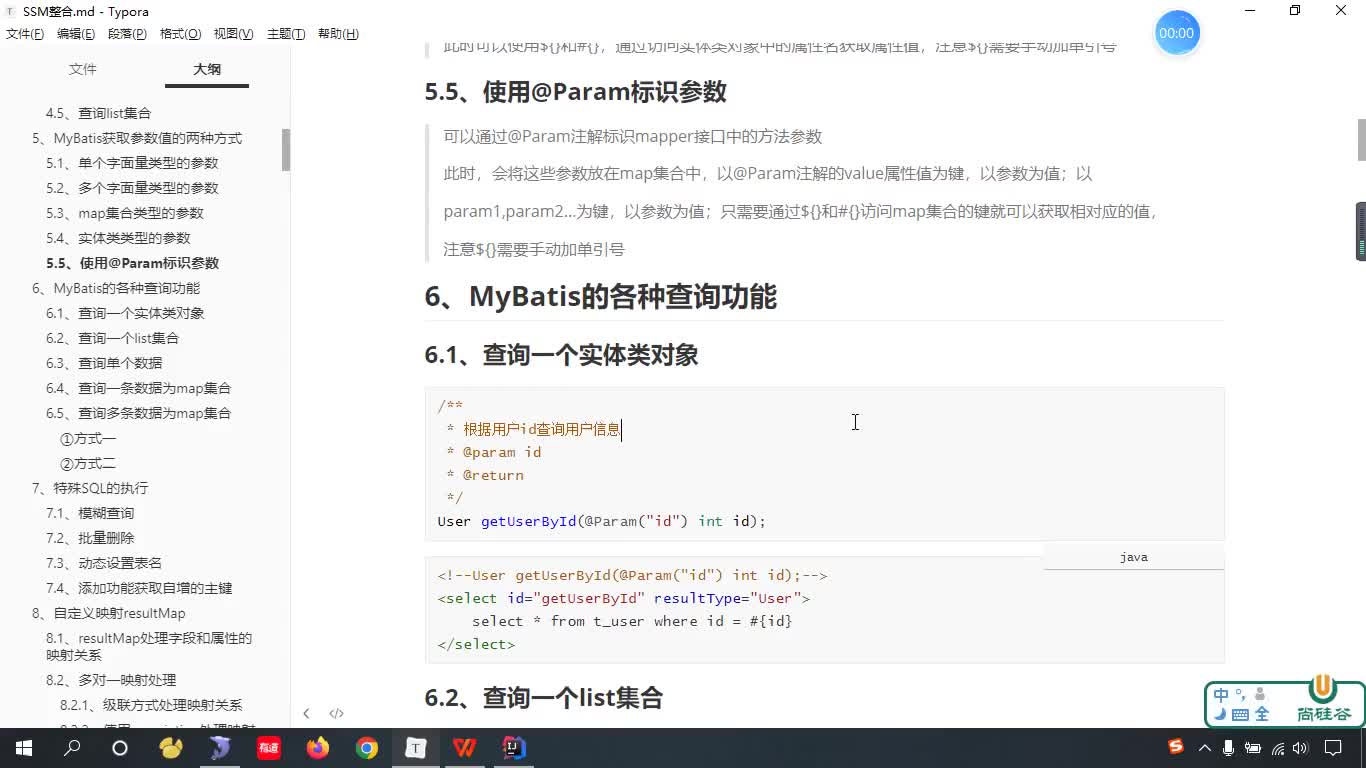The width and height of the screenshot is (1366, 768).
Task: Collapse the sidebar with the arrow icon
Action: click(x=306, y=713)
